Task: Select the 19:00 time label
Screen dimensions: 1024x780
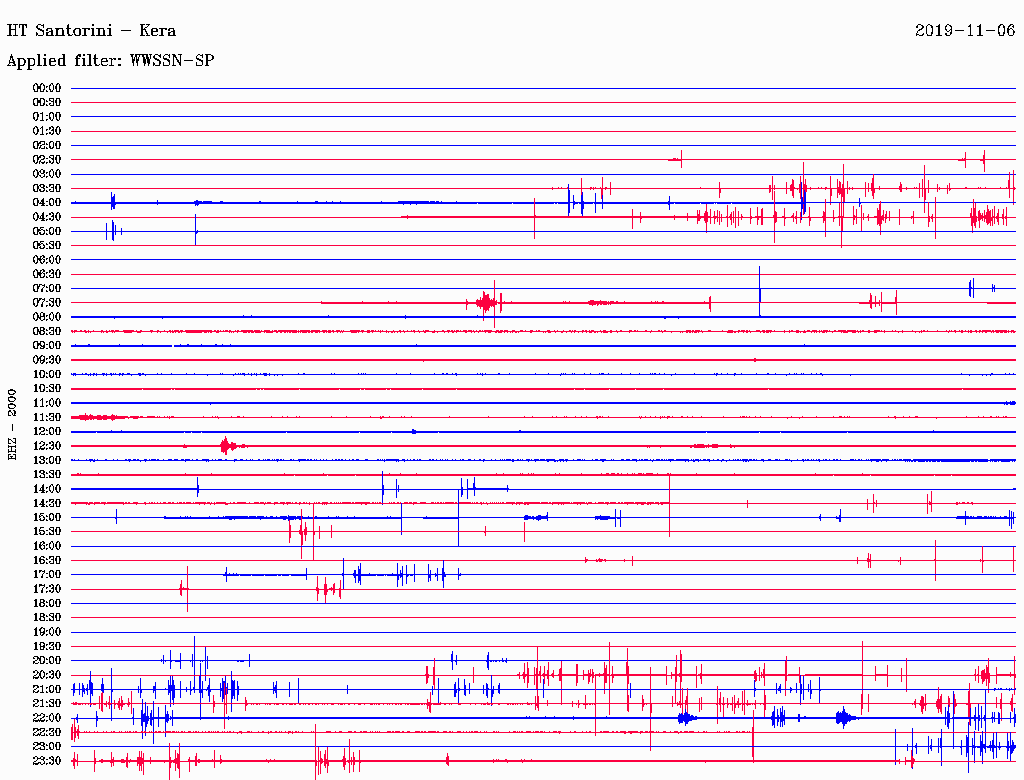Action: (47, 632)
